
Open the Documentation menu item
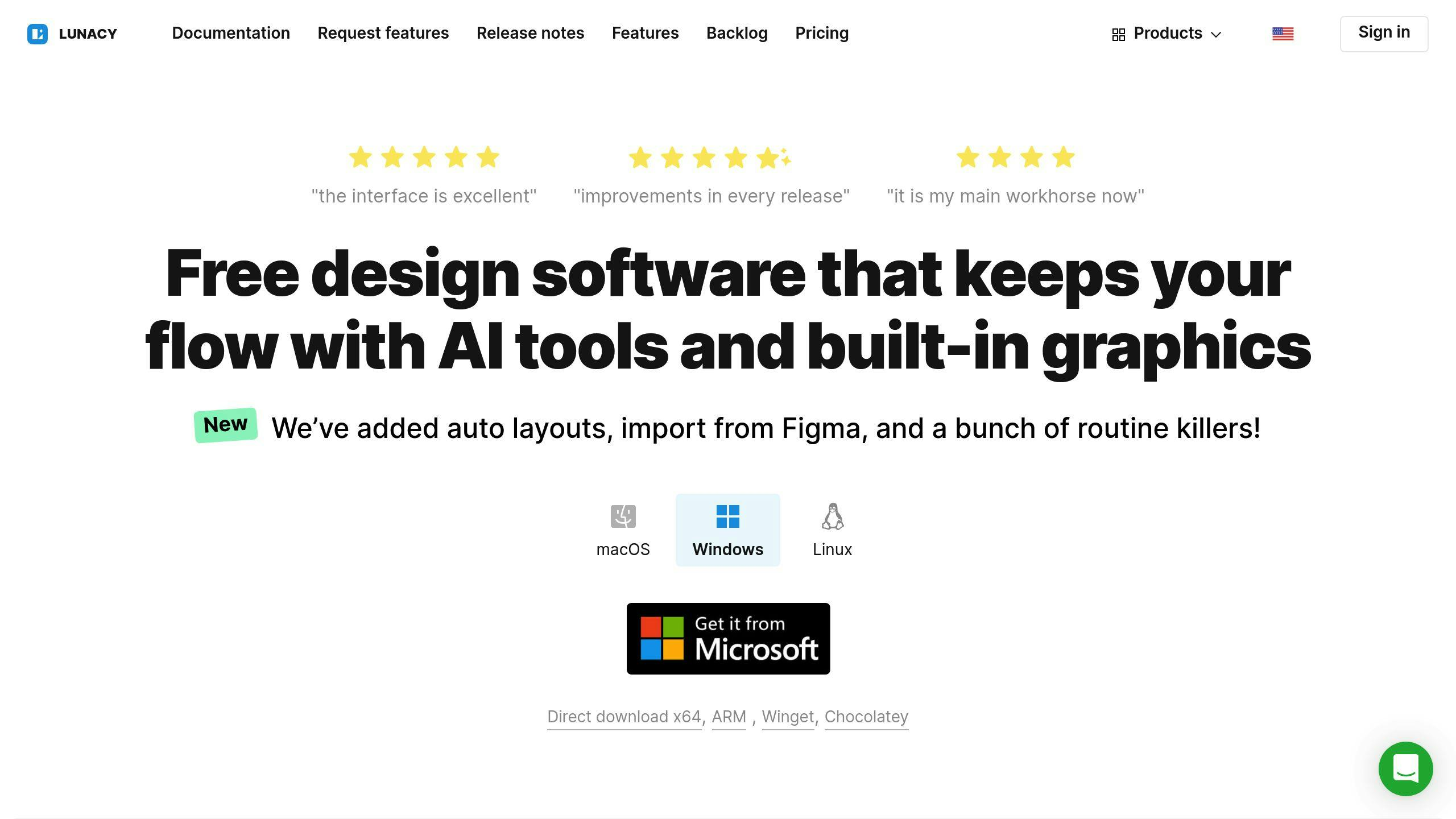click(231, 33)
